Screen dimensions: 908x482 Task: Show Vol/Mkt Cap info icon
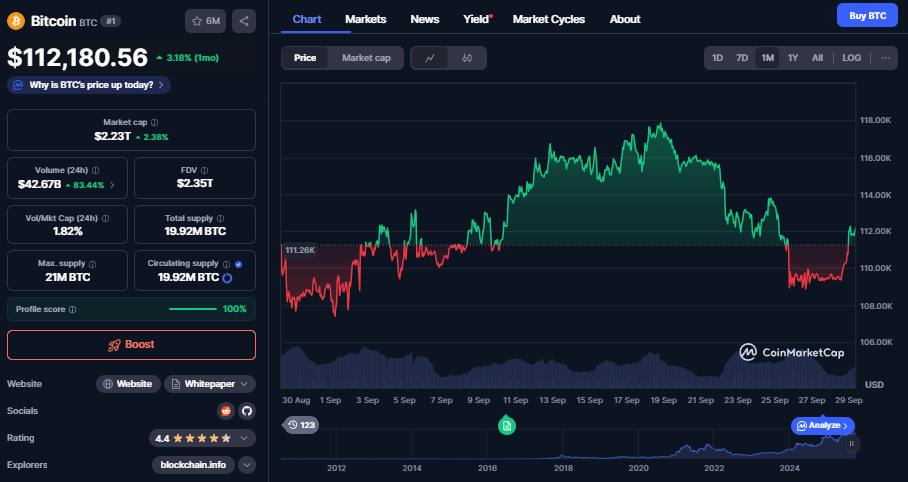coord(105,218)
